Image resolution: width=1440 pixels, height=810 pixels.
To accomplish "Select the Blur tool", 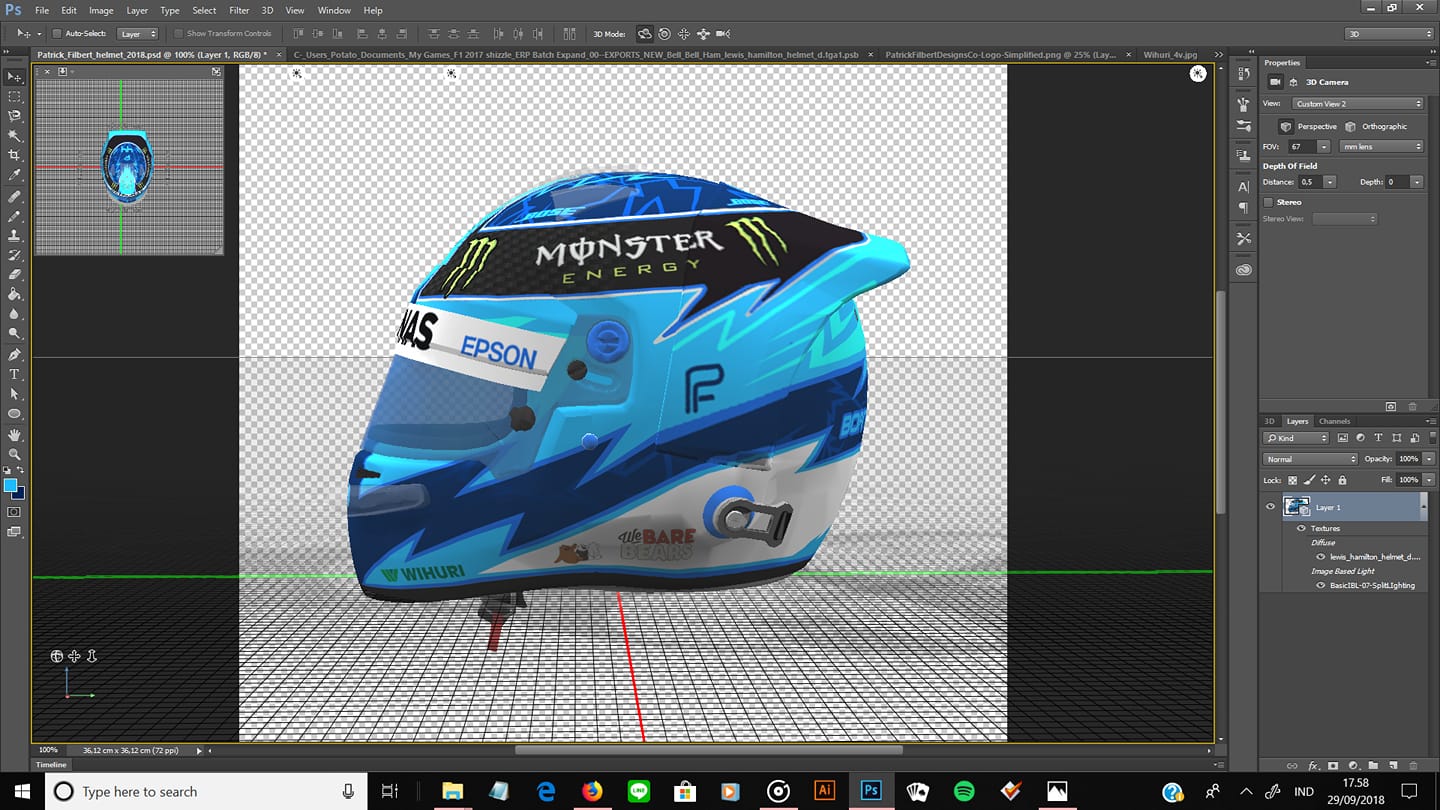I will click(14, 315).
